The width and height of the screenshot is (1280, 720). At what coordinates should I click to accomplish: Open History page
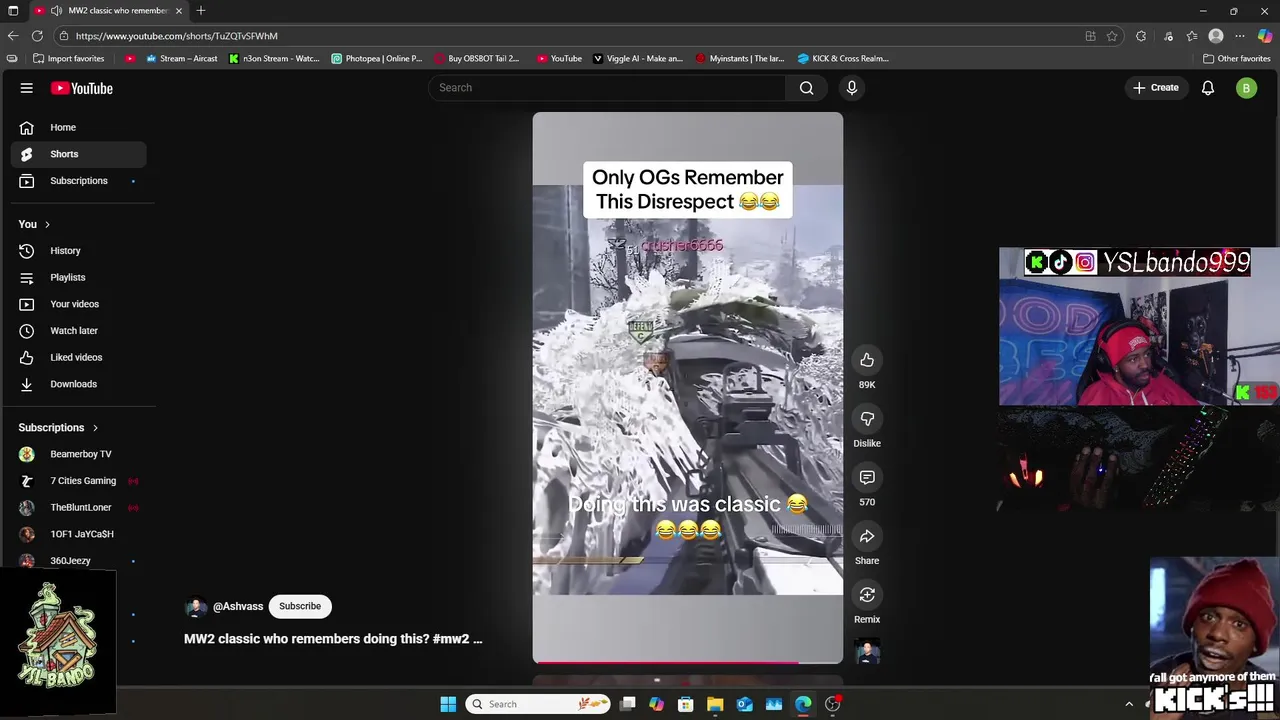coord(78,251)
